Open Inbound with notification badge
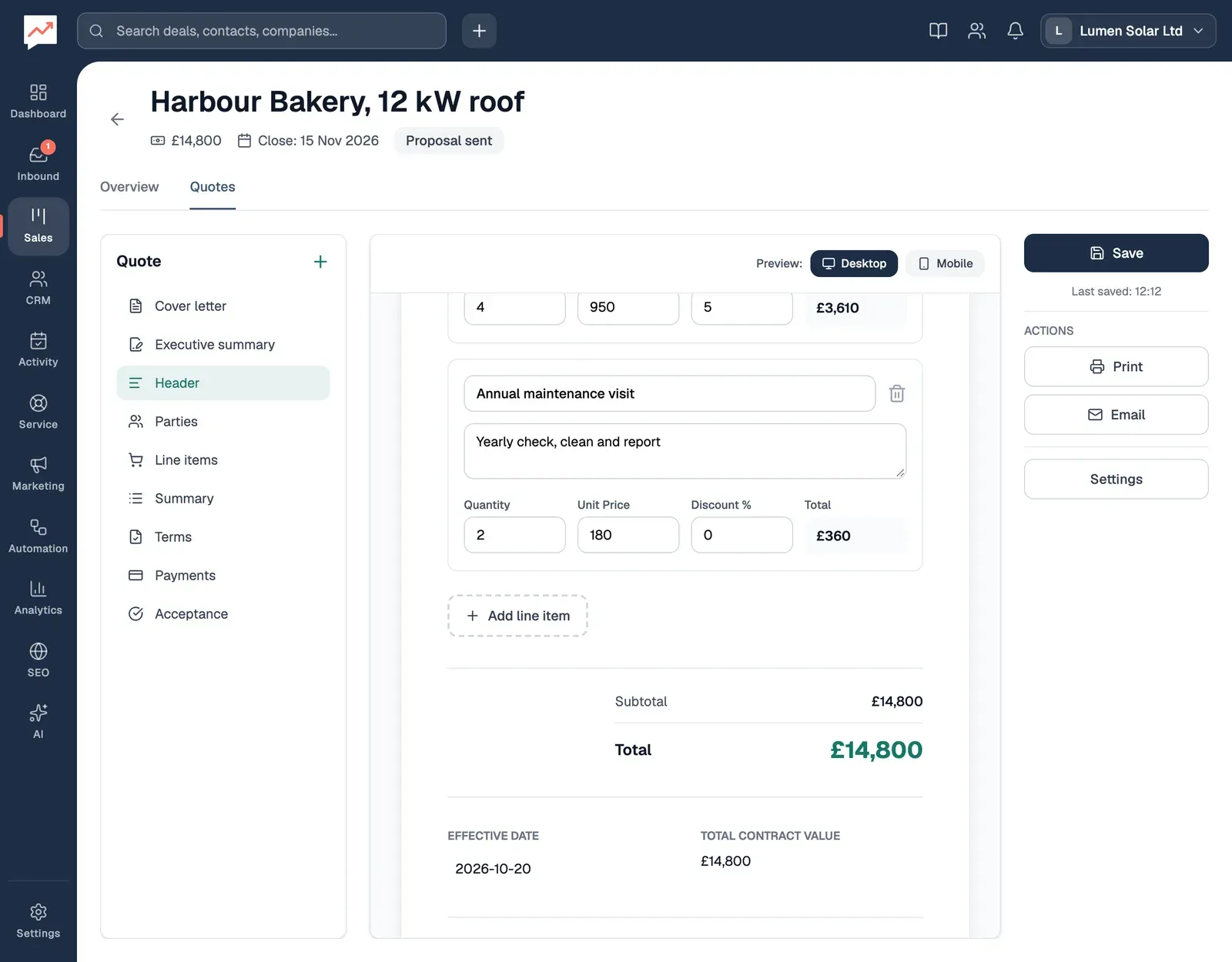Image resolution: width=1232 pixels, height=962 pixels. 38,163
